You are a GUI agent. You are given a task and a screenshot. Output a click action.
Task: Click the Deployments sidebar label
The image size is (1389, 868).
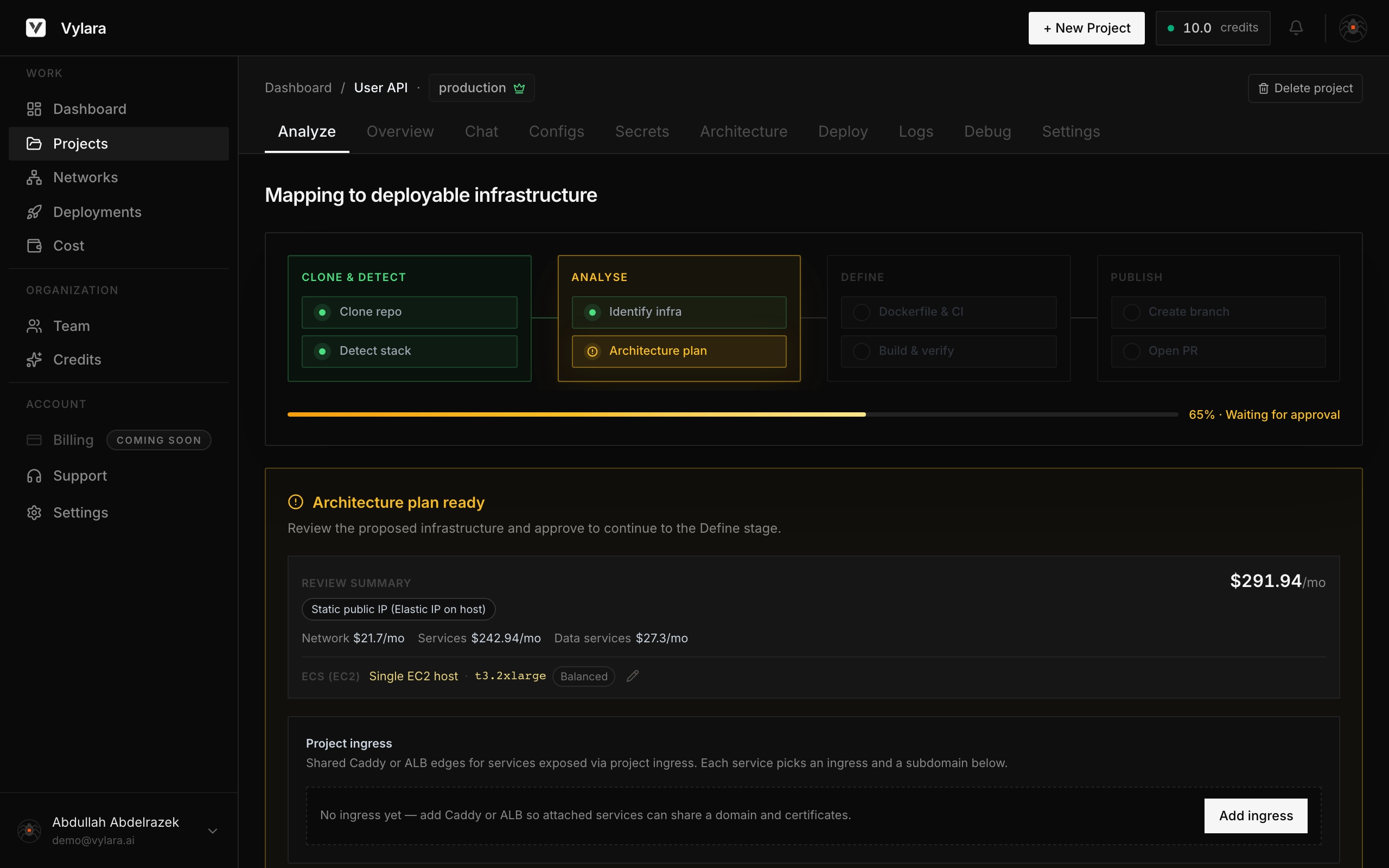(x=97, y=212)
